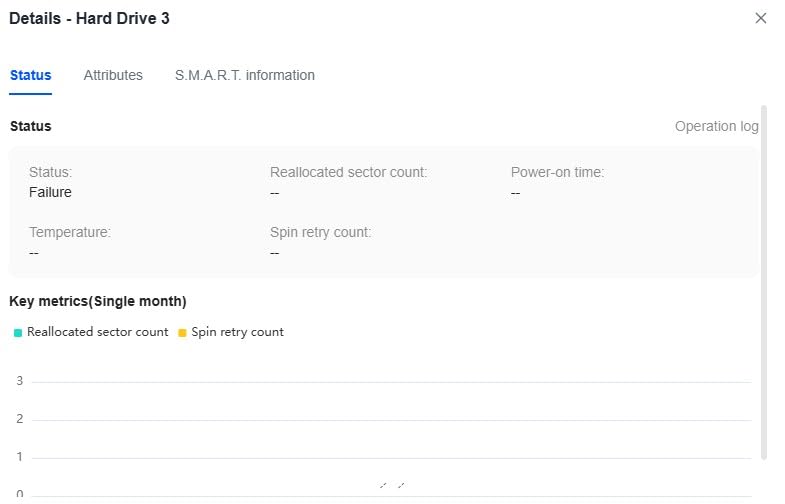Image resolution: width=785 pixels, height=504 pixels.
Task: Select the Failure status value
Action: click(x=50, y=192)
